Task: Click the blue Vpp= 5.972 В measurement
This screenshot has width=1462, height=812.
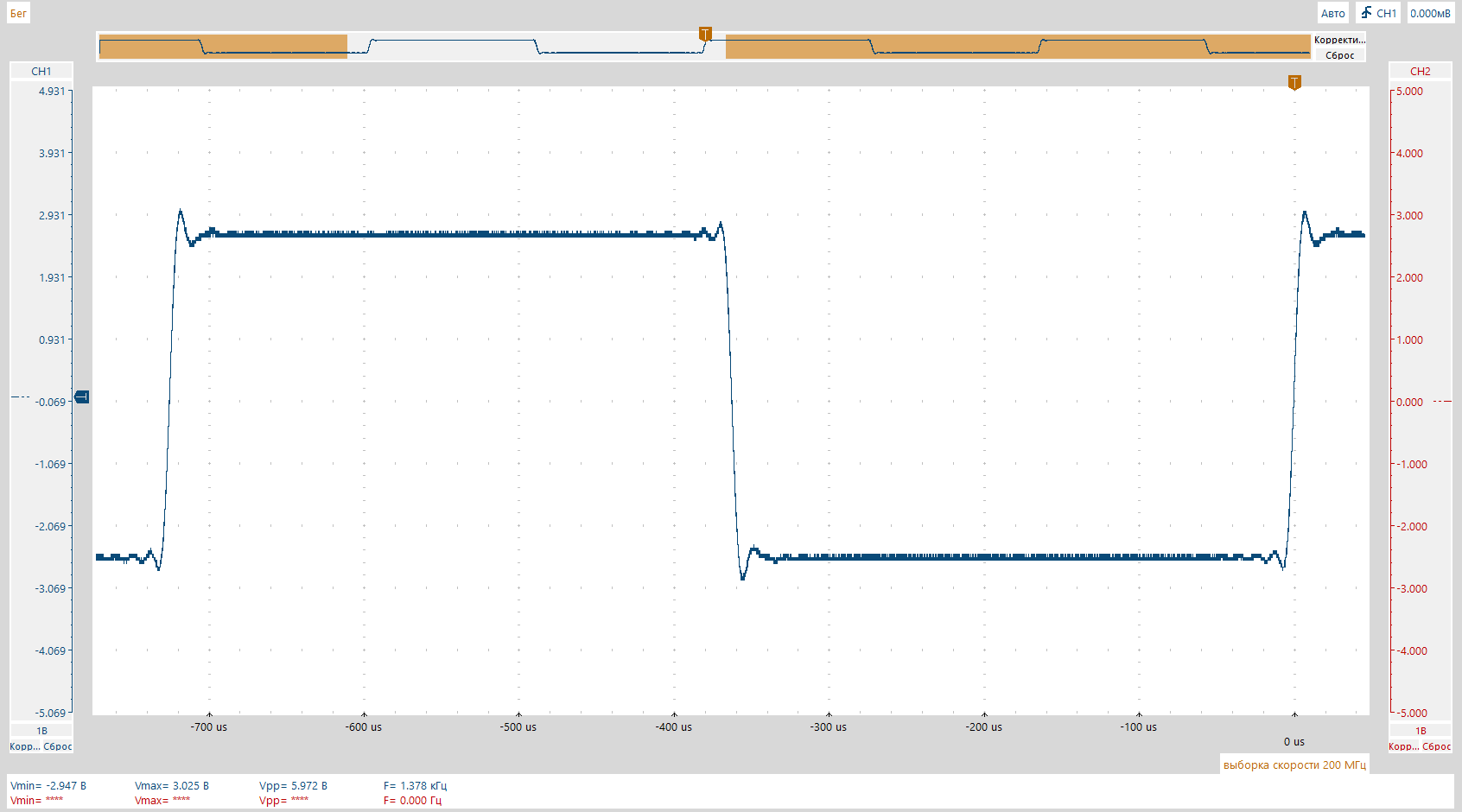Action: click(293, 785)
